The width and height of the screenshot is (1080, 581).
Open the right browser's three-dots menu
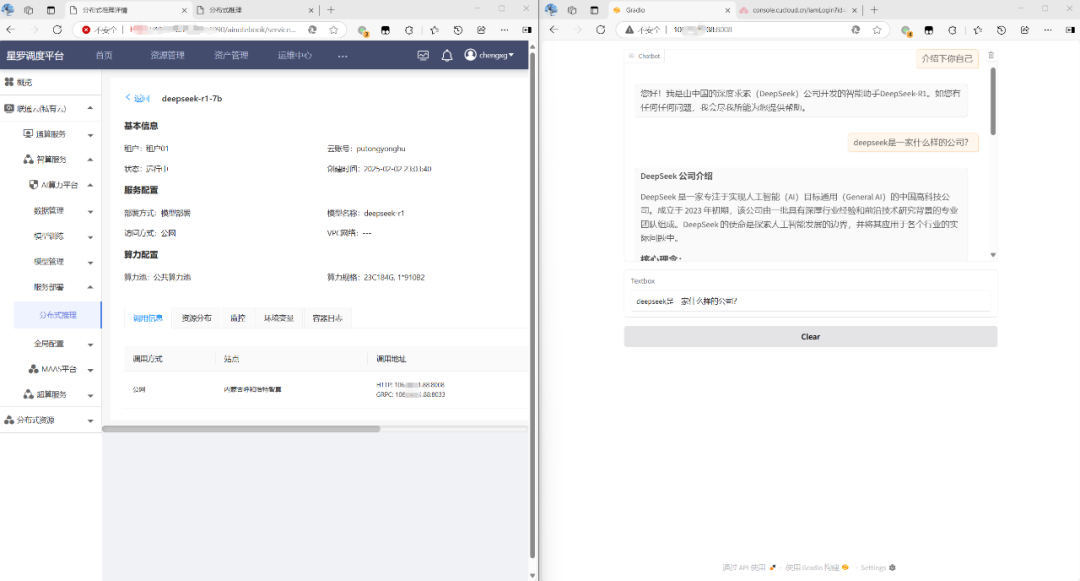[x=1048, y=30]
